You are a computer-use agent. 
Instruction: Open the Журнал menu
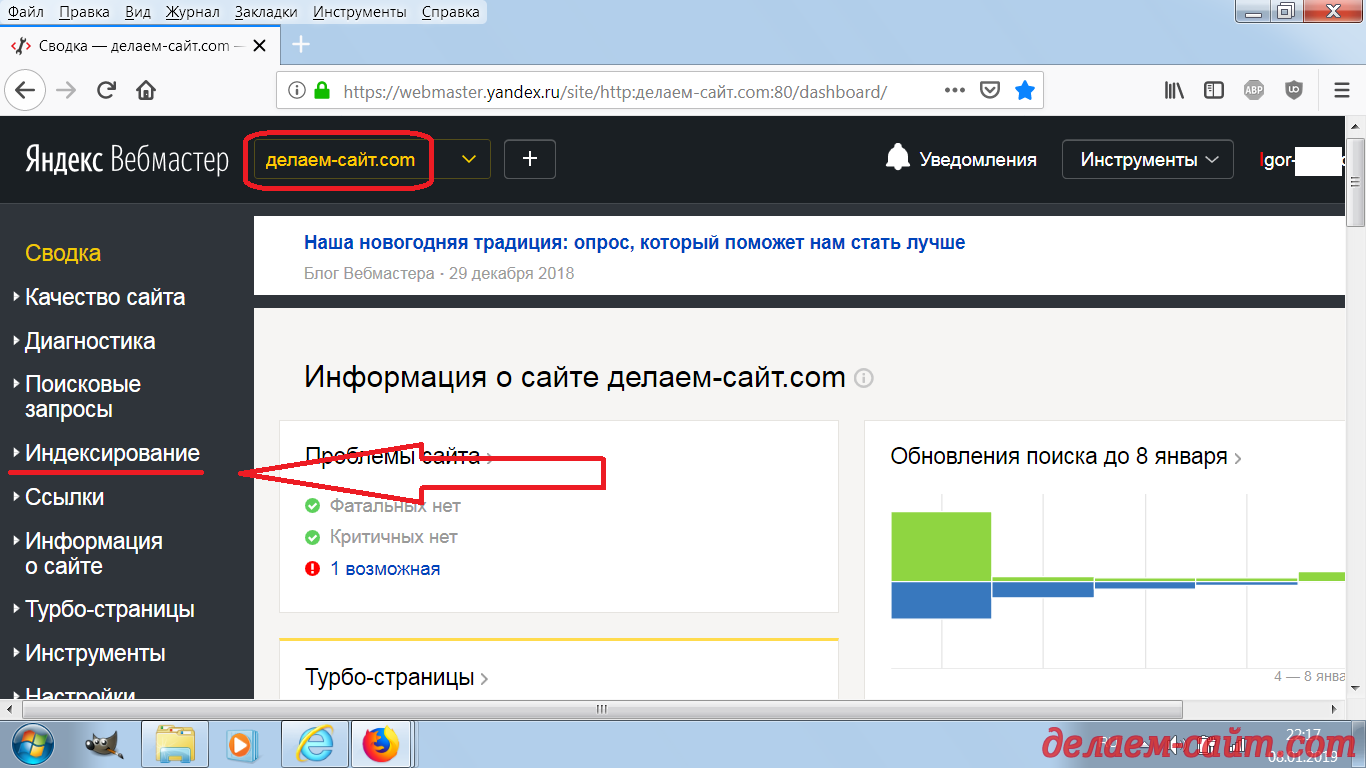[x=193, y=12]
